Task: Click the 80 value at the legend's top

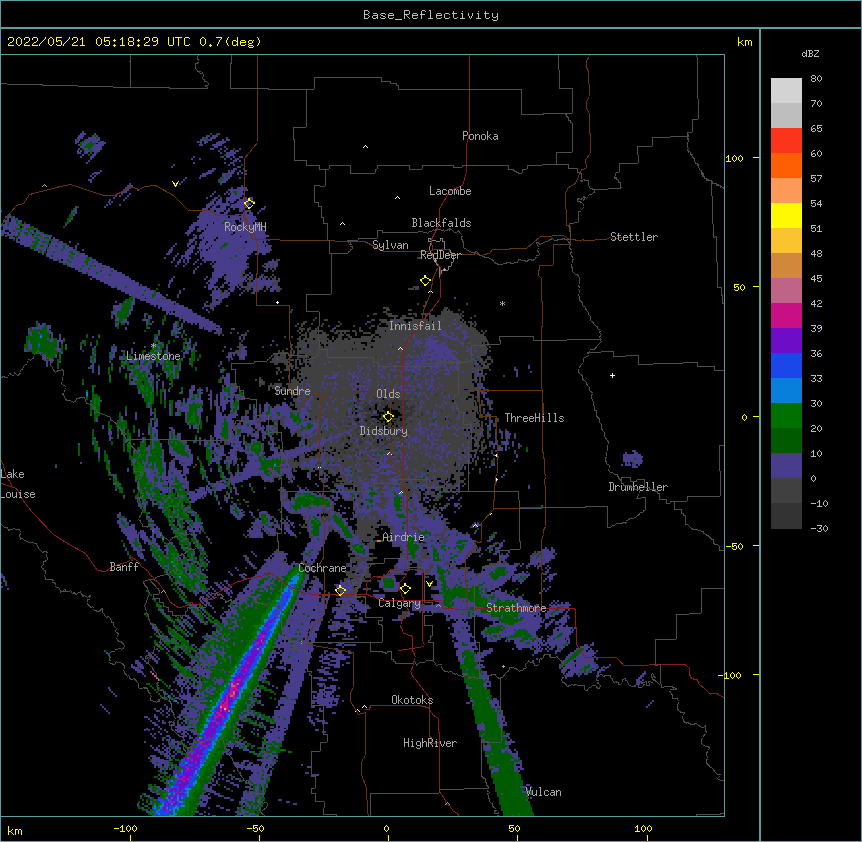Action: [x=816, y=79]
